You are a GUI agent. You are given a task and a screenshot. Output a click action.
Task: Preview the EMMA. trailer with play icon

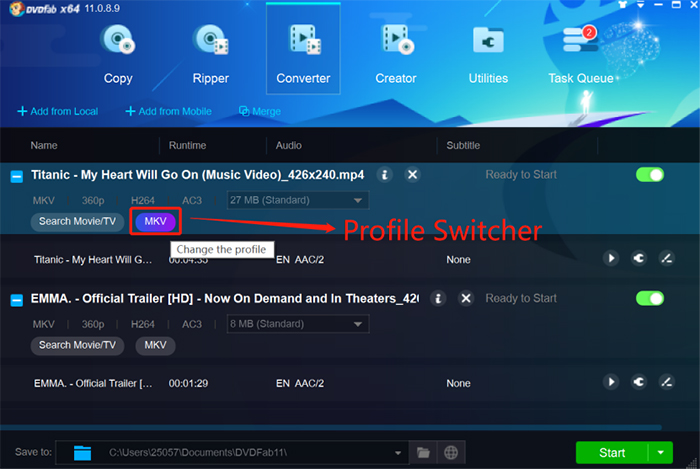tap(611, 382)
